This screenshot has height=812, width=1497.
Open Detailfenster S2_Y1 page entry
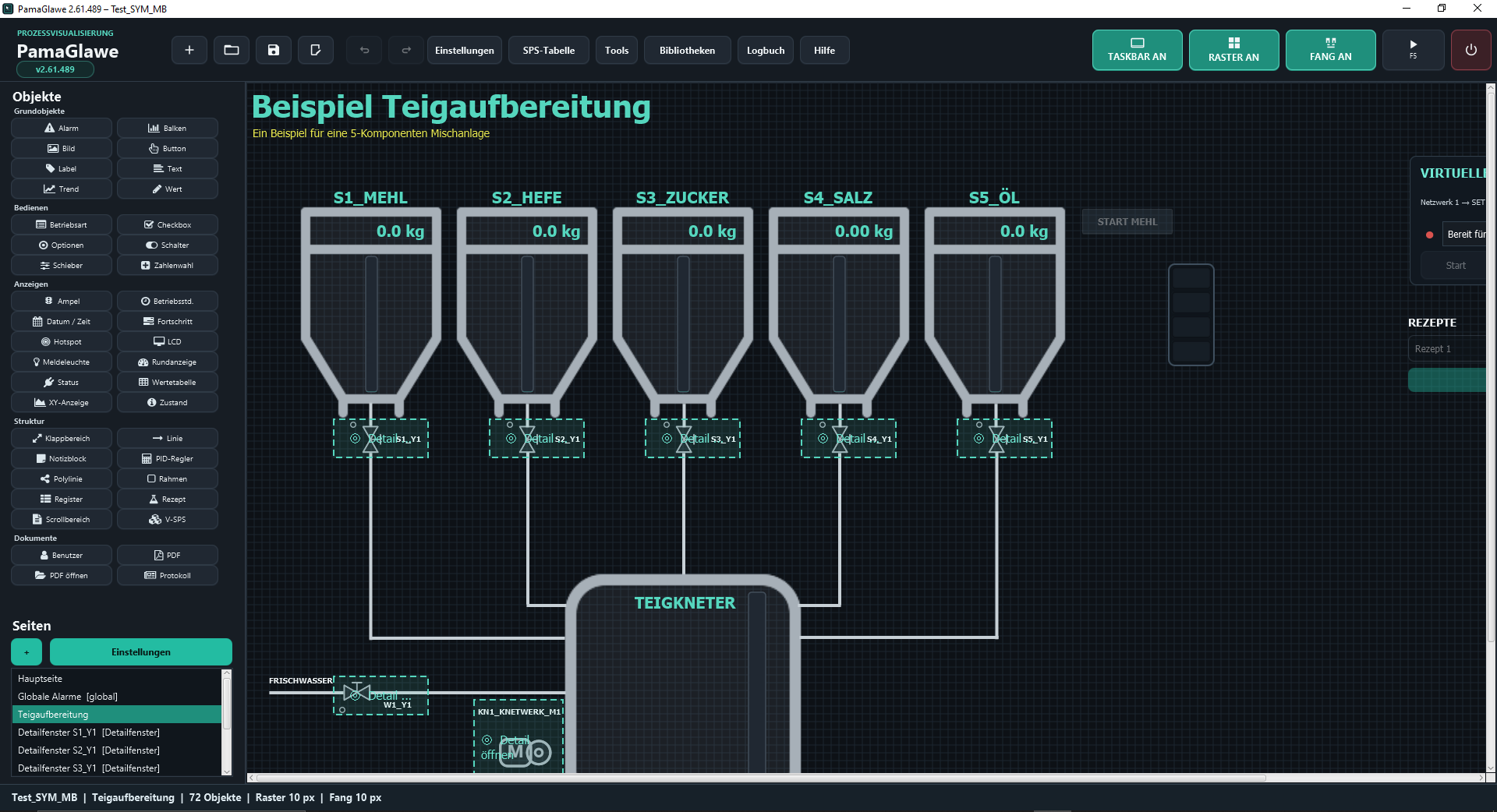[x=117, y=750]
